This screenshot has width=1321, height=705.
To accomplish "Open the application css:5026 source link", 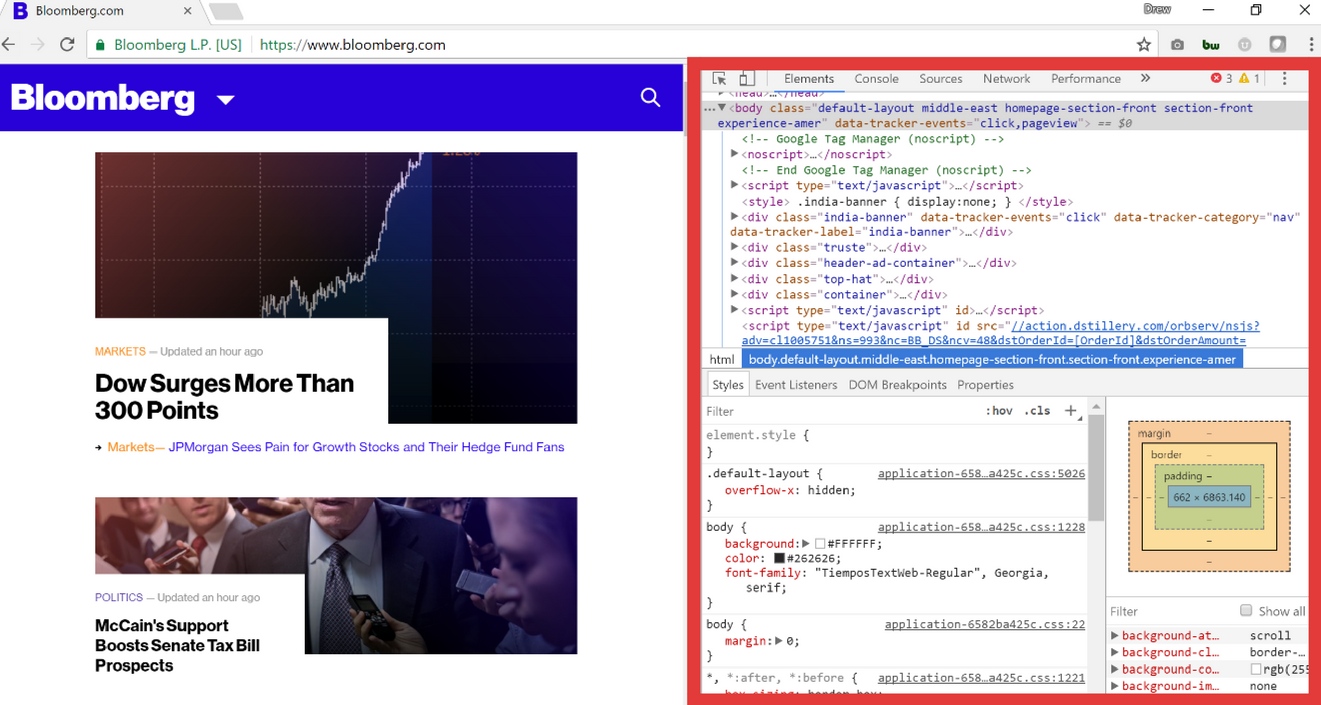I will (981, 474).
